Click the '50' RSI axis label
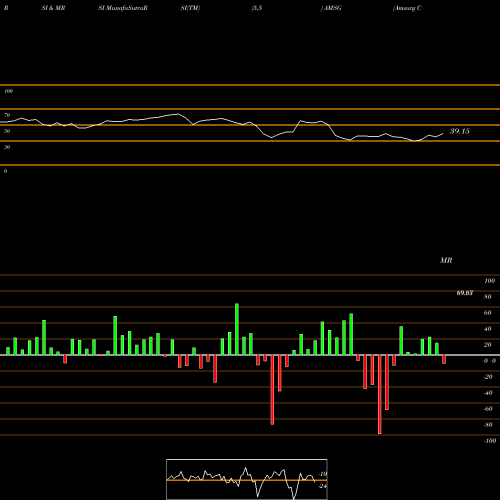The image size is (500, 500). coord(7,131)
